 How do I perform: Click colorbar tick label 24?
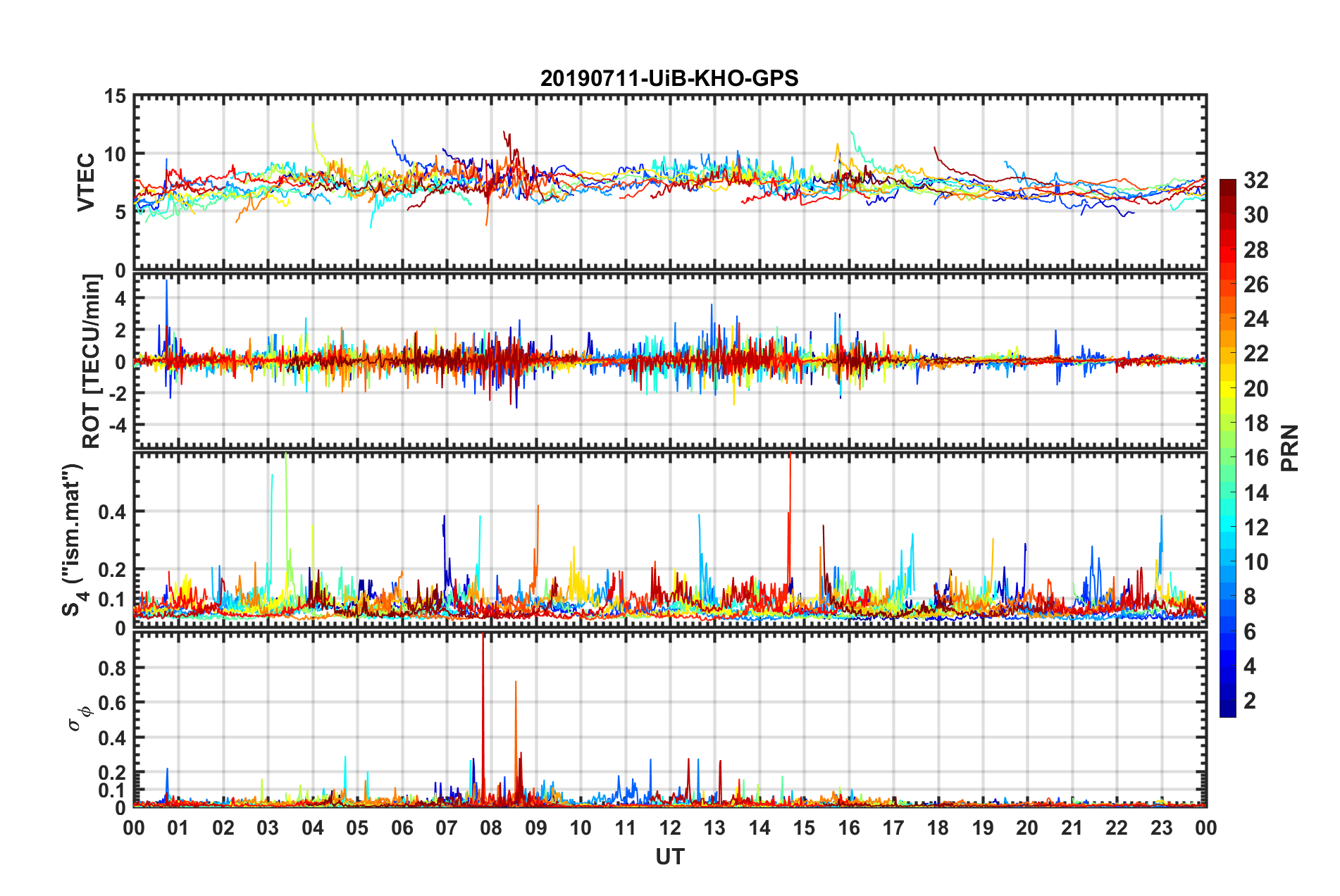click(1255, 319)
